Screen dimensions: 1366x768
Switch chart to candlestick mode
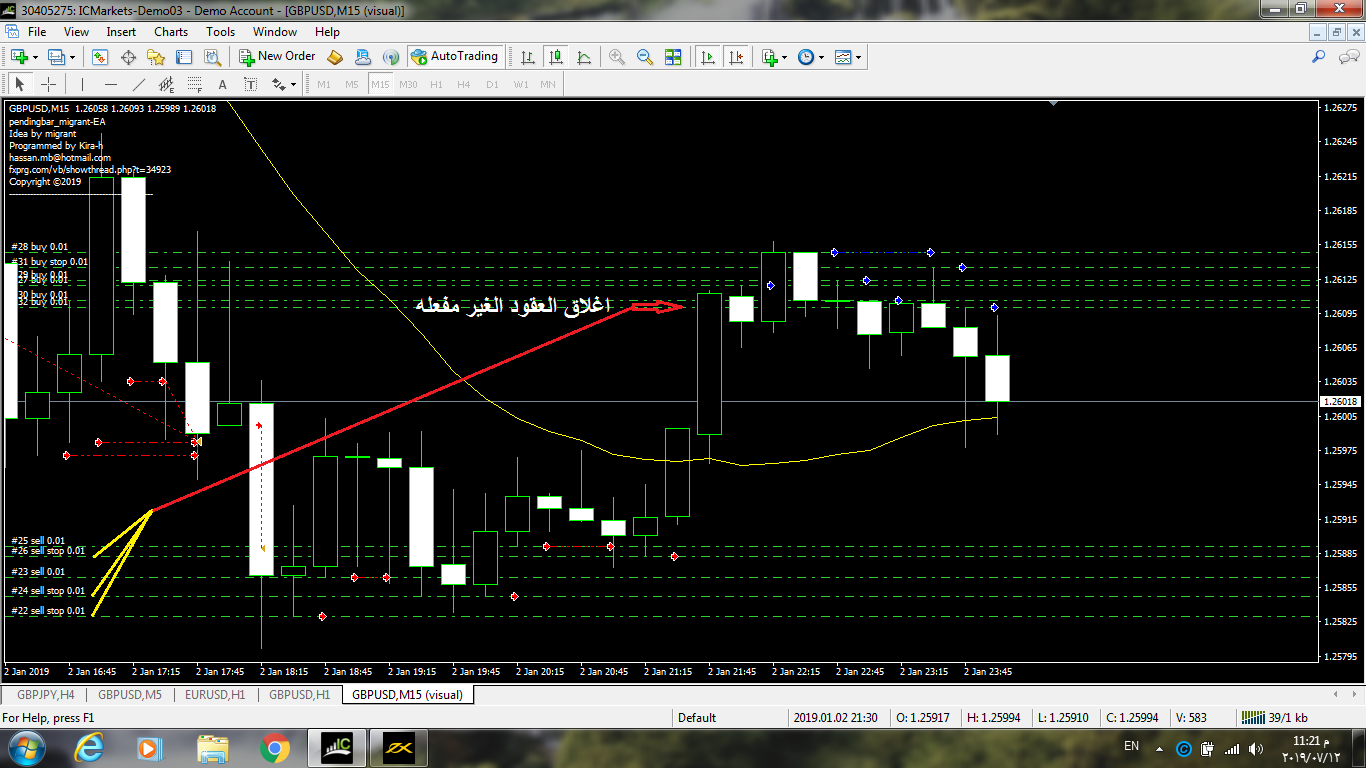point(555,57)
